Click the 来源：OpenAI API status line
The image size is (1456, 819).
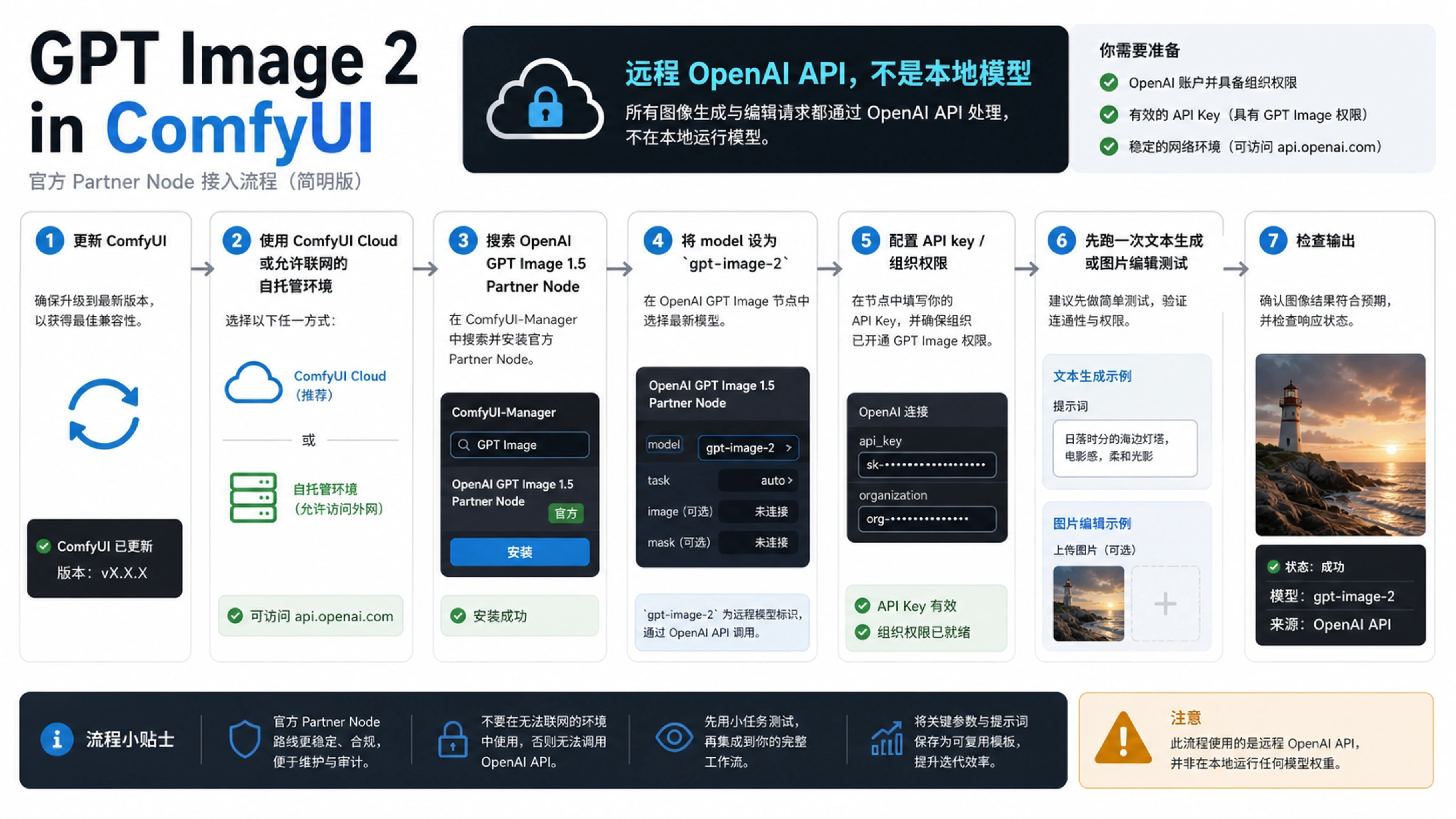point(1330,624)
